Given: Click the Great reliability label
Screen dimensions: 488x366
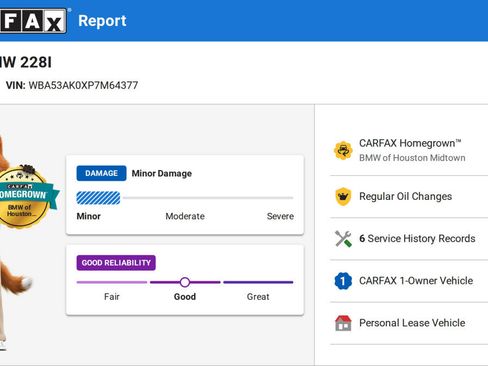Looking at the screenshot, I should click(258, 297).
